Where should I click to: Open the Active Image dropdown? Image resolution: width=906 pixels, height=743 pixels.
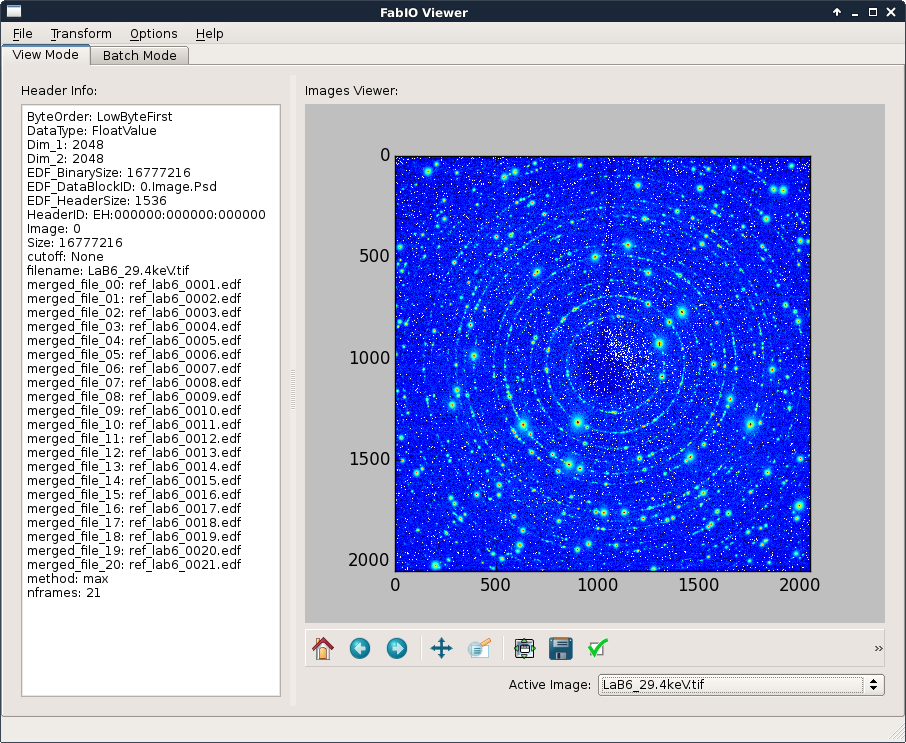click(x=740, y=685)
